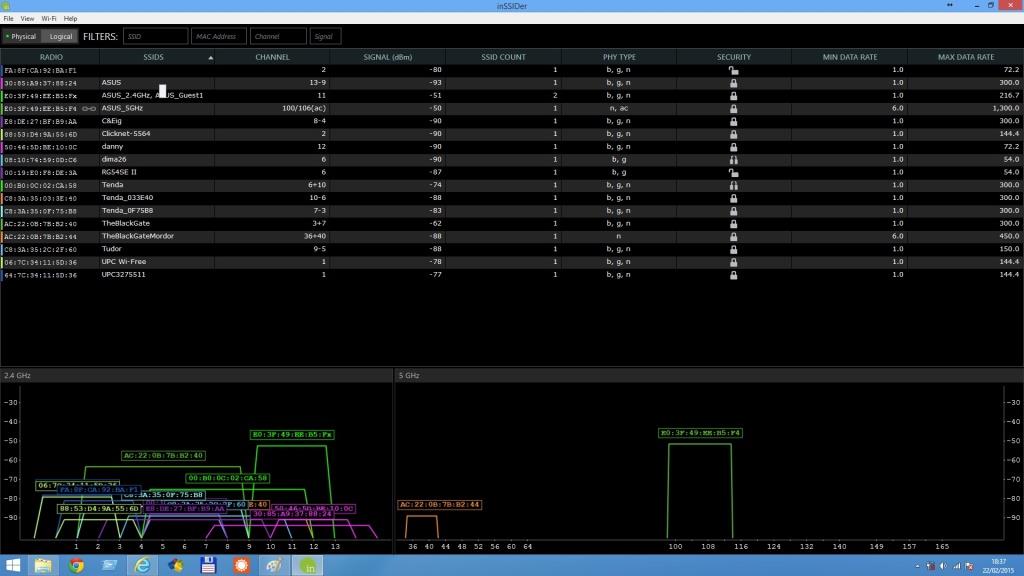
Task: Click the purple color marker beside the ASUS radio
Action: click(2, 83)
